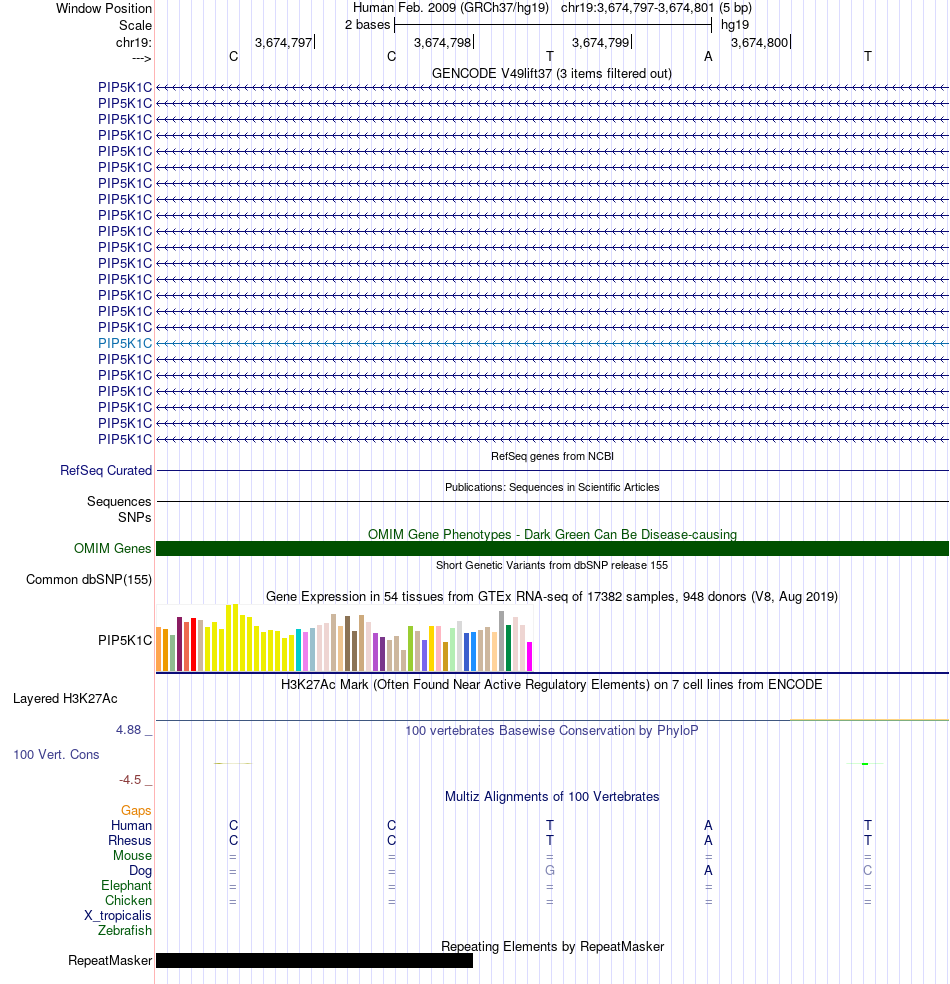The image size is (950, 984).
Task: Click the light-blue PIP5K1C transcript arrow line
Action: tap(552, 343)
